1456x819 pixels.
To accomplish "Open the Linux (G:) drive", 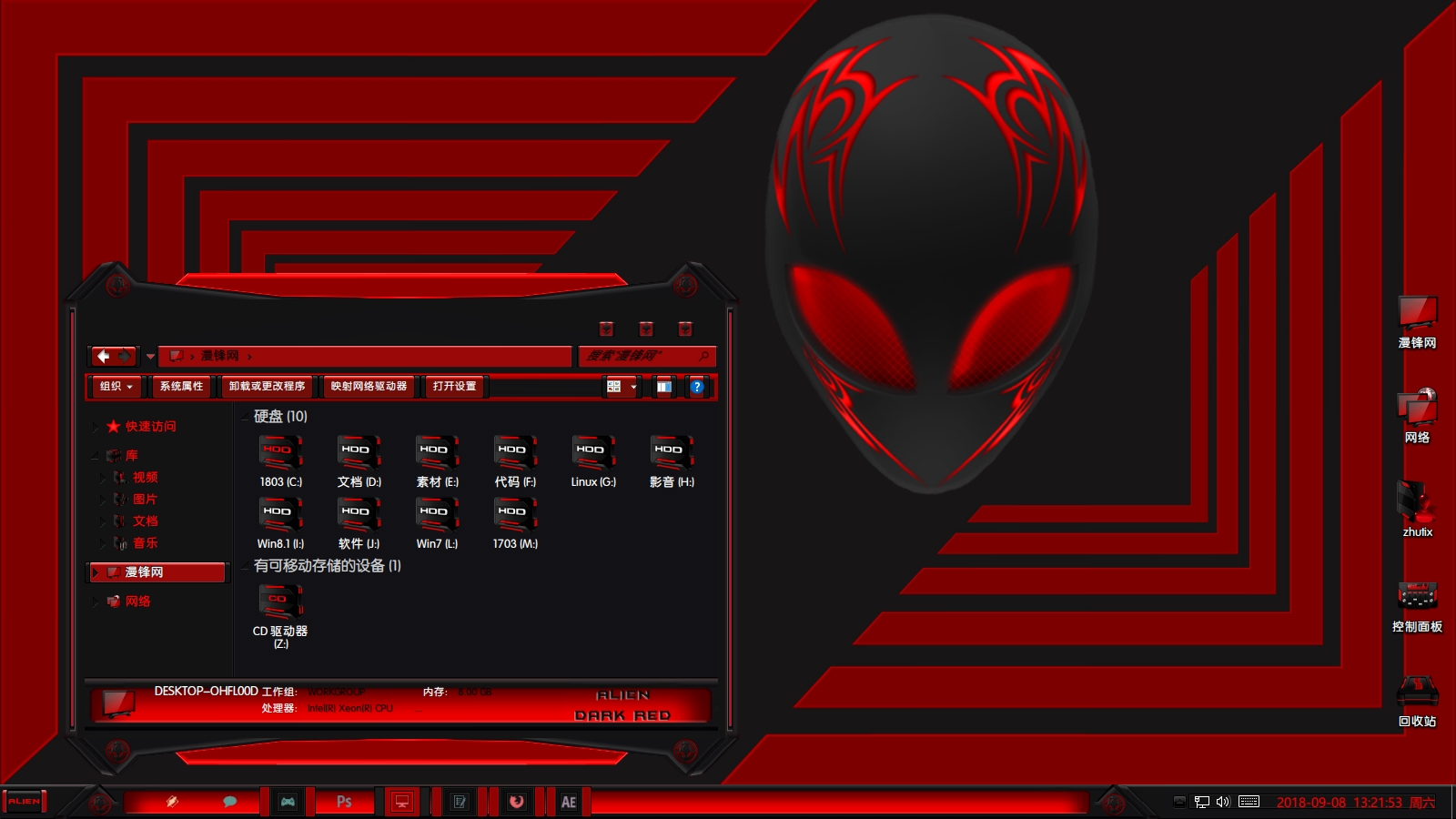I will click(x=593, y=461).
